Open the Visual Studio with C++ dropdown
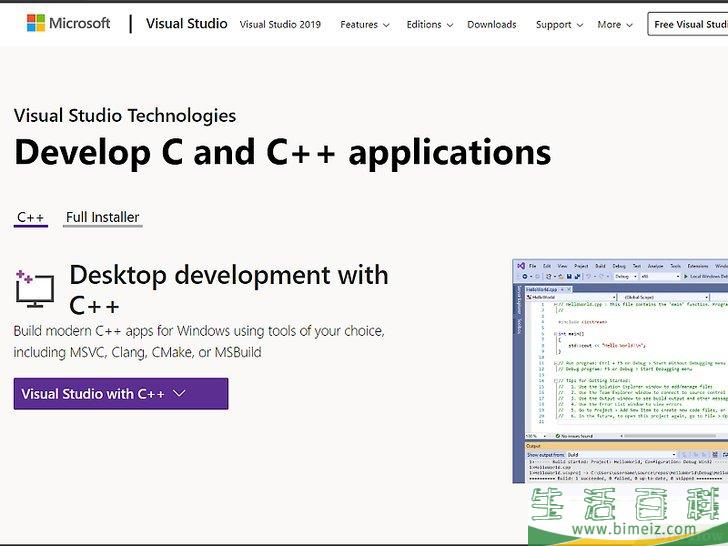The width and height of the screenshot is (728, 546). coord(121,394)
